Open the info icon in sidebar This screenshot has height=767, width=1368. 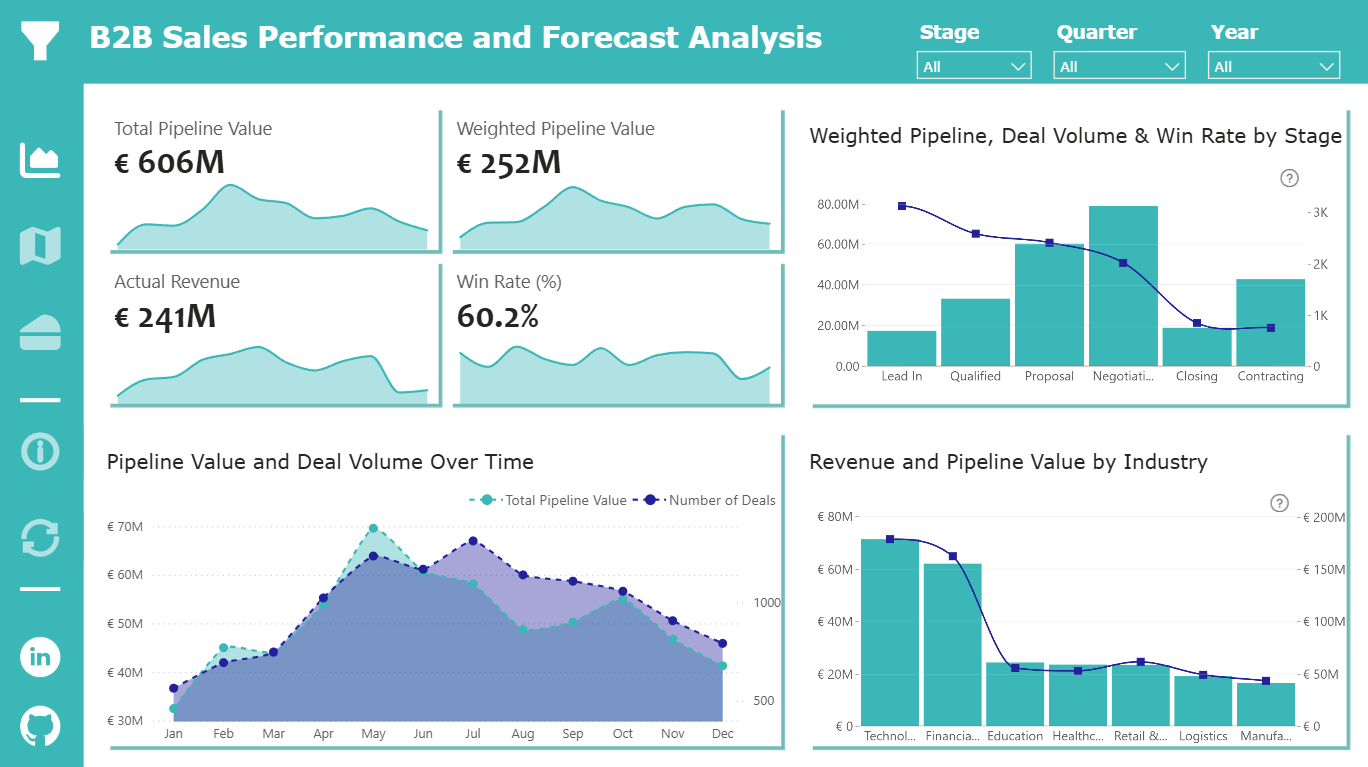(x=41, y=451)
